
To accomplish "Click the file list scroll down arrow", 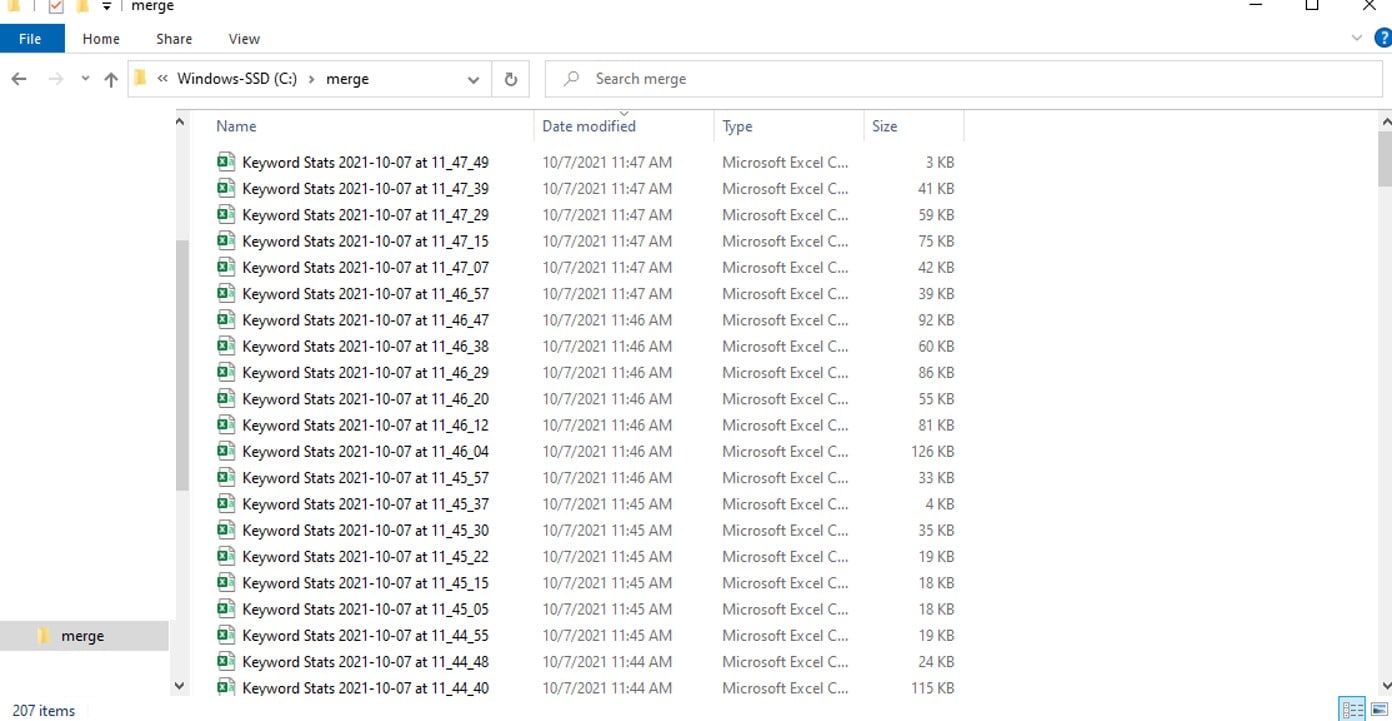I will 1384,685.
